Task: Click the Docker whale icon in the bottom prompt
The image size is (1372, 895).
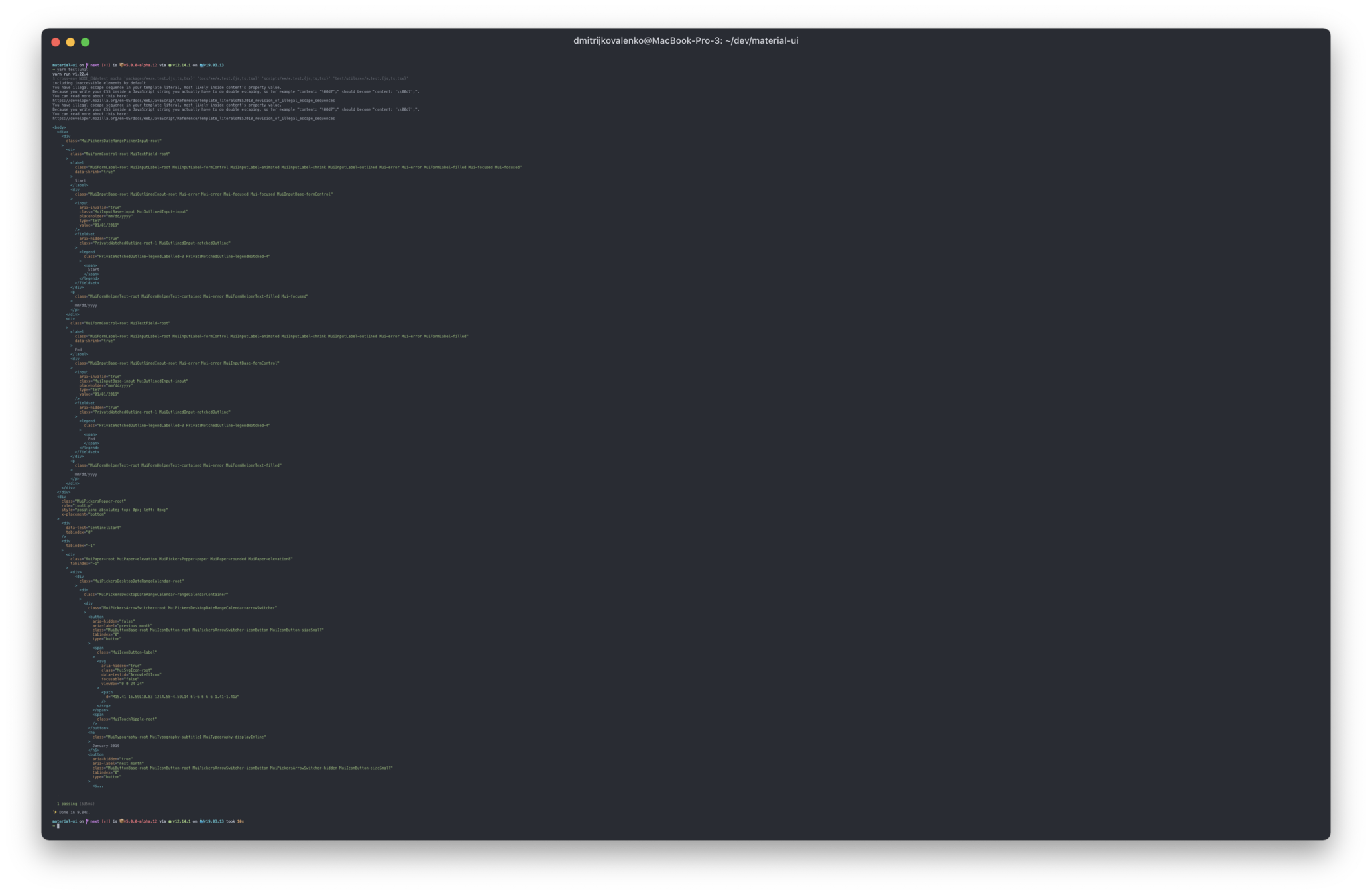Action: [x=201, y=821]
